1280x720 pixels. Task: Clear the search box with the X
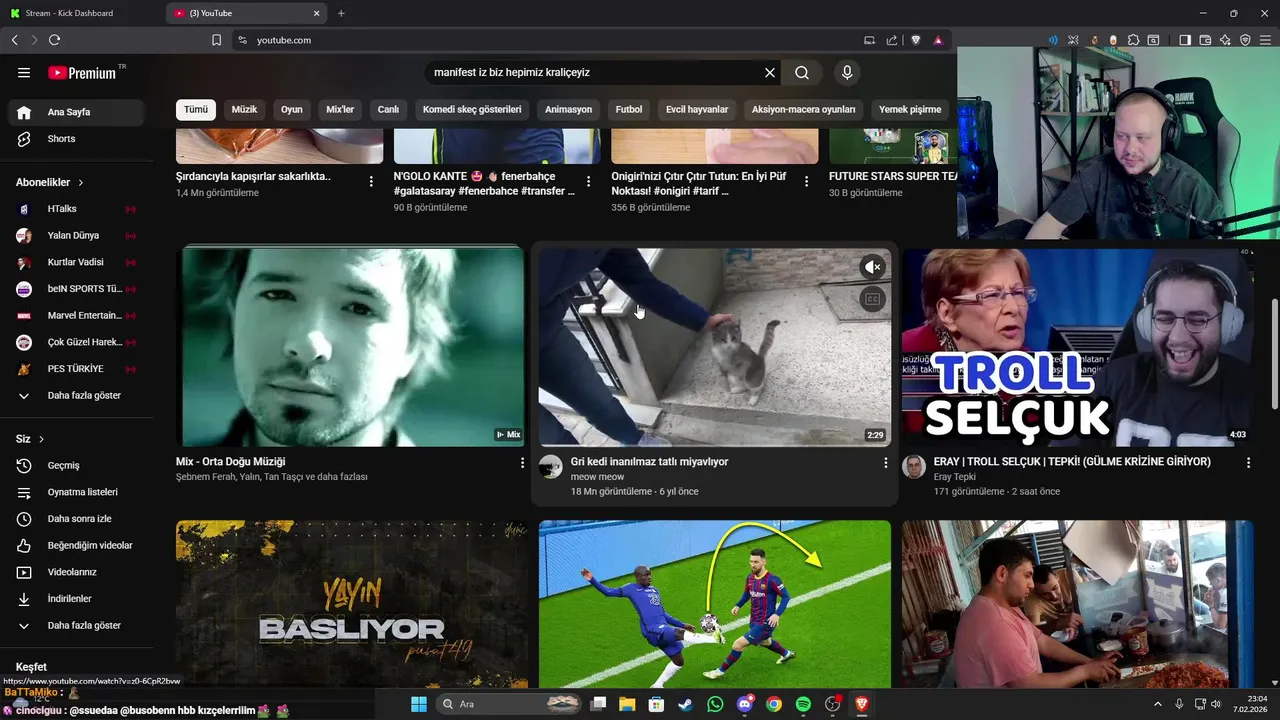point(770,73)
